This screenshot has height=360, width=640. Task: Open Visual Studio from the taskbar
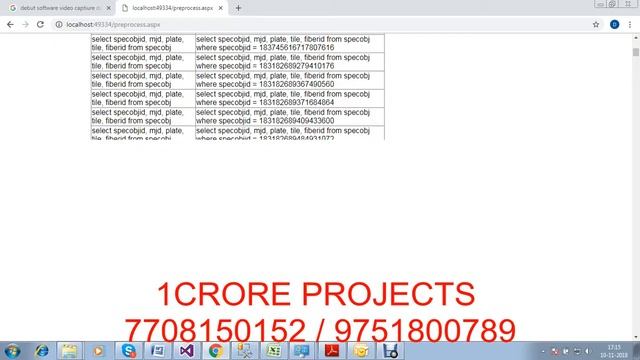click(187, 351)
